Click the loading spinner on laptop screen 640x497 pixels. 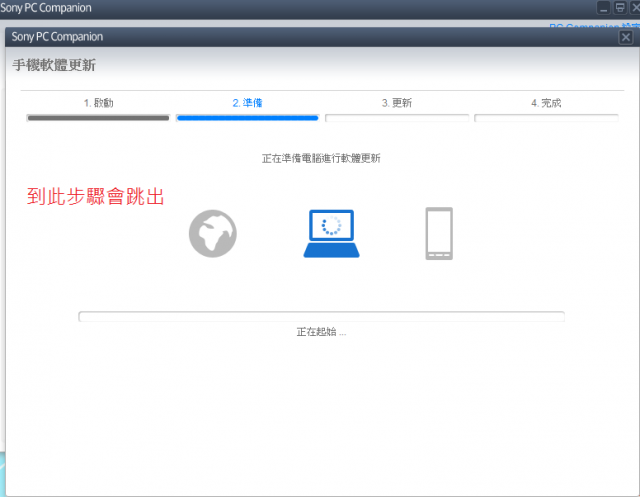pyautogui.click(x=331, y=225)
